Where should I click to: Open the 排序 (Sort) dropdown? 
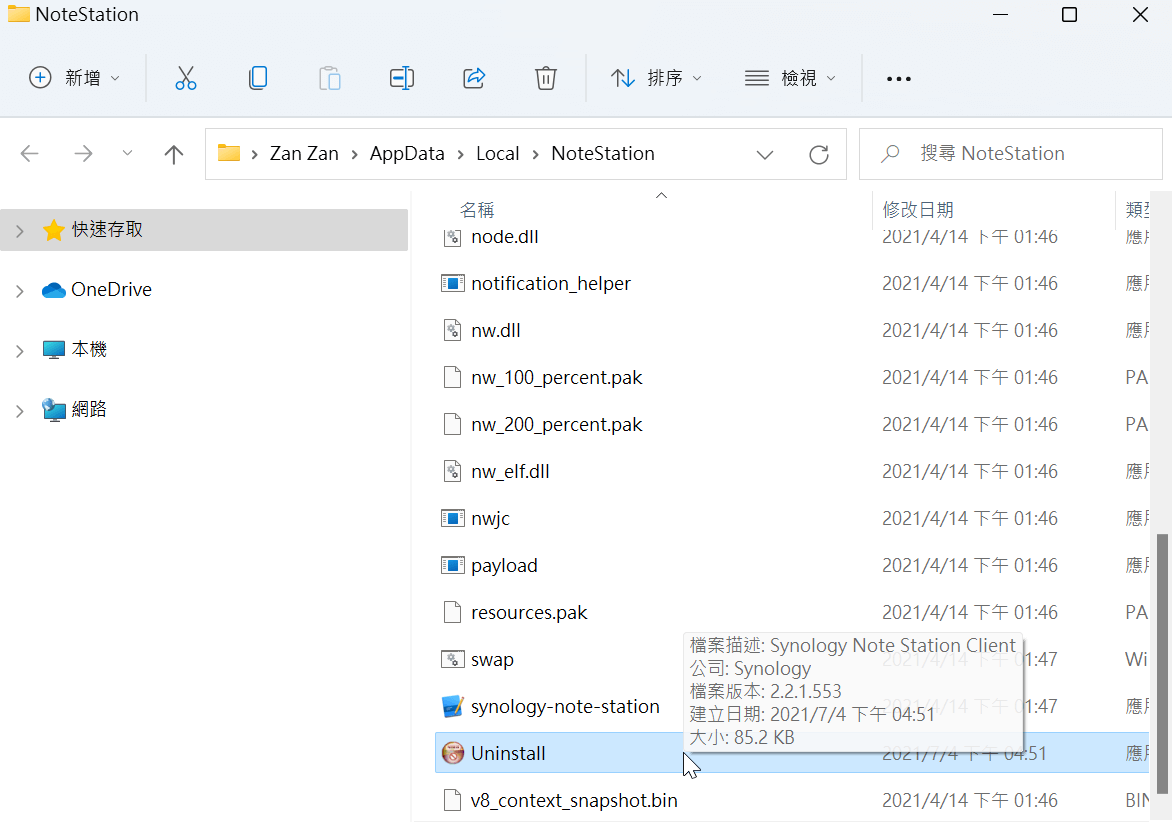pyautogui.click(x=656, y=78)
